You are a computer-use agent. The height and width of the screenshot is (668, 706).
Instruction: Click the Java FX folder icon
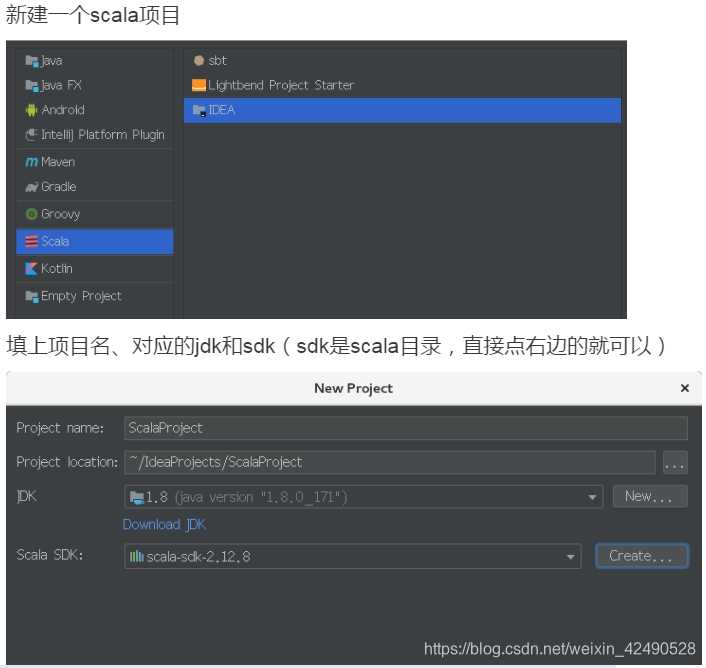point(32,86)
